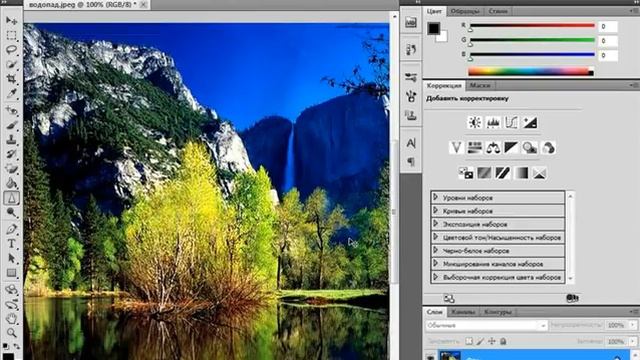Screen dimensions: 640x360
Task: Toggle lock image pixels brush icon
Action: pos(480,341)
